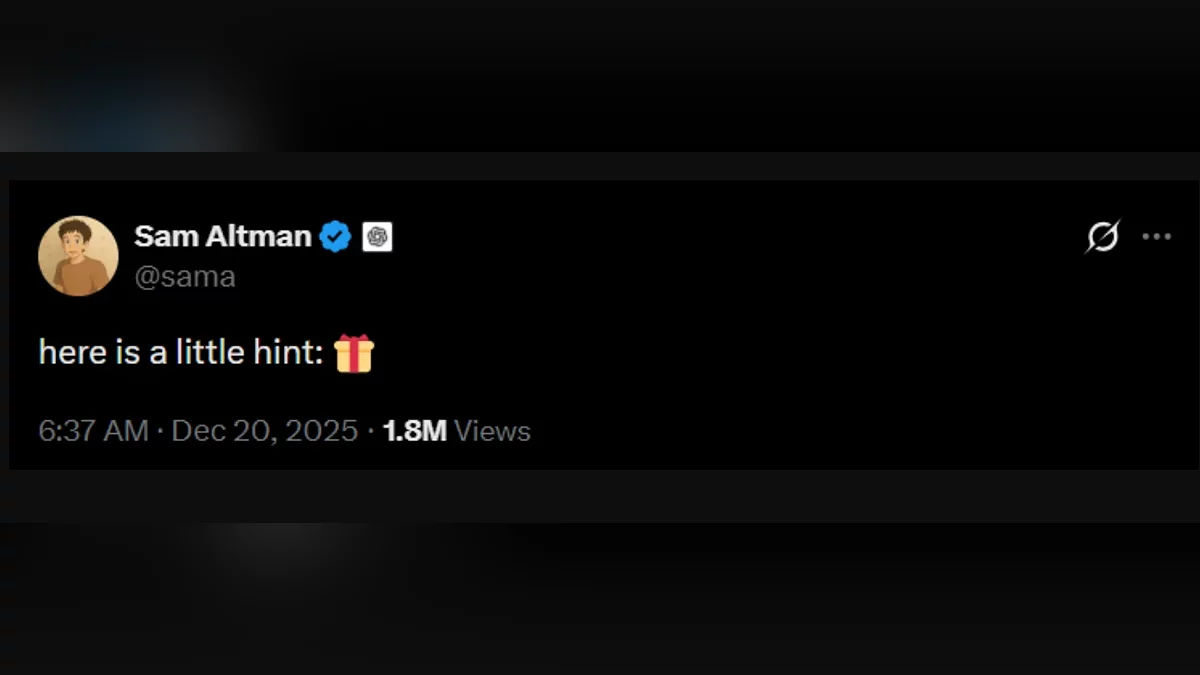This screenshot has width=1200, height=675.
Task: Open the @sama handle link
Action: [x=185, y=277]
